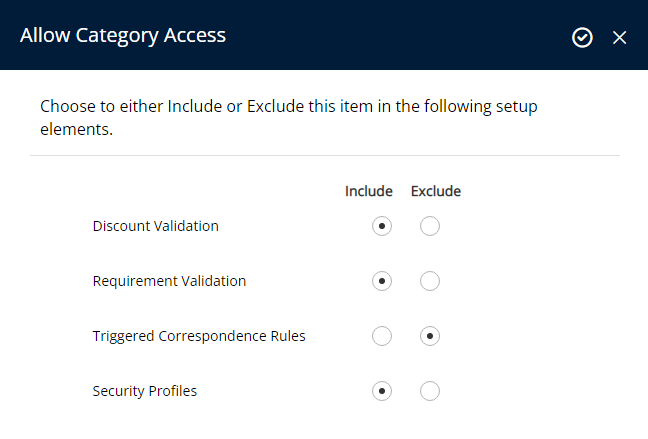Viewport: 648px width, 439px height.
Task: Click the Include column header
Action: [369, 191]
